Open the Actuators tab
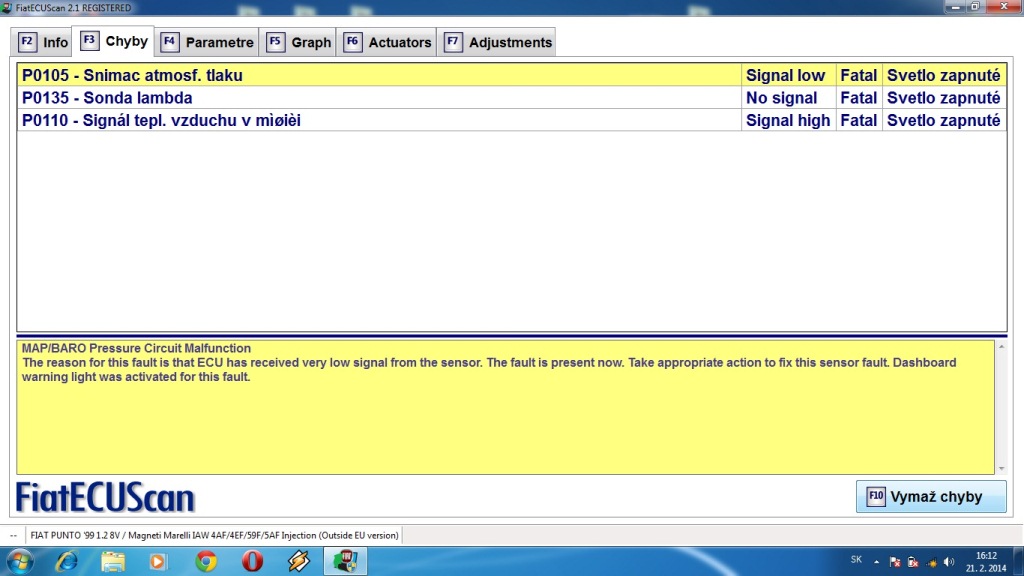 coord(388,42)
